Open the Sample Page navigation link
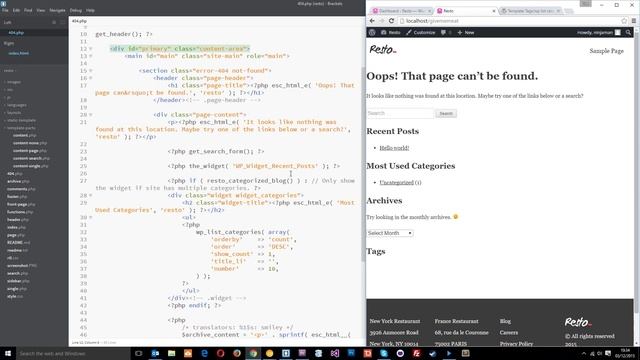 click(x=607, y=51)
